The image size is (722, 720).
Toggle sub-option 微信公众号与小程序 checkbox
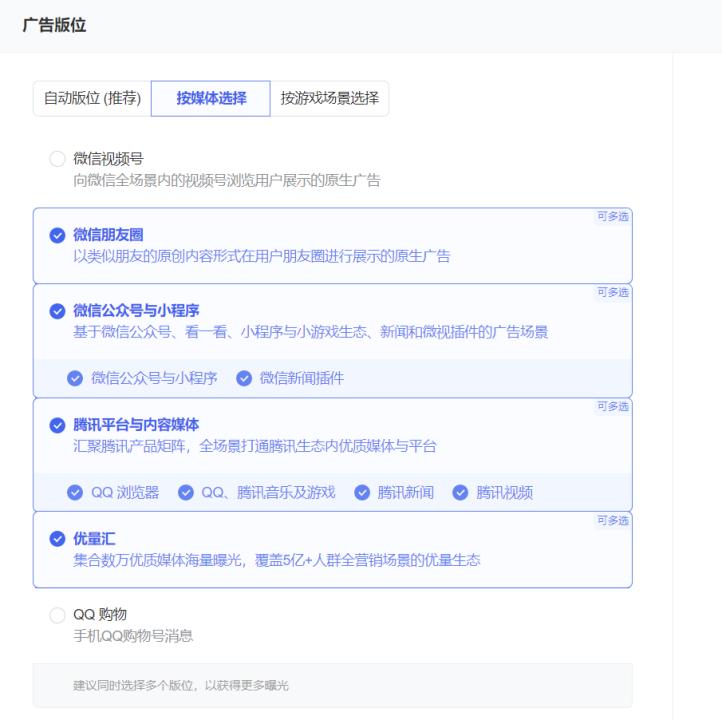[x=75, y=378]
